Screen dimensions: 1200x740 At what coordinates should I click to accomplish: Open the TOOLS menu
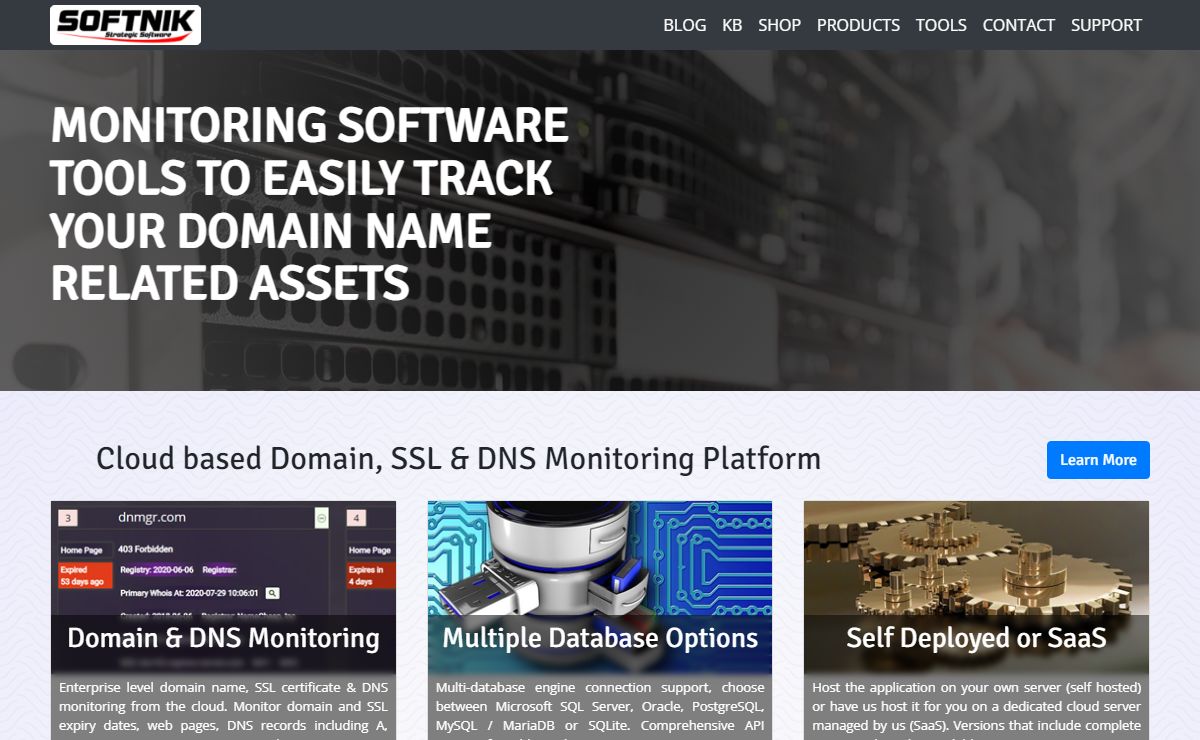941,25
